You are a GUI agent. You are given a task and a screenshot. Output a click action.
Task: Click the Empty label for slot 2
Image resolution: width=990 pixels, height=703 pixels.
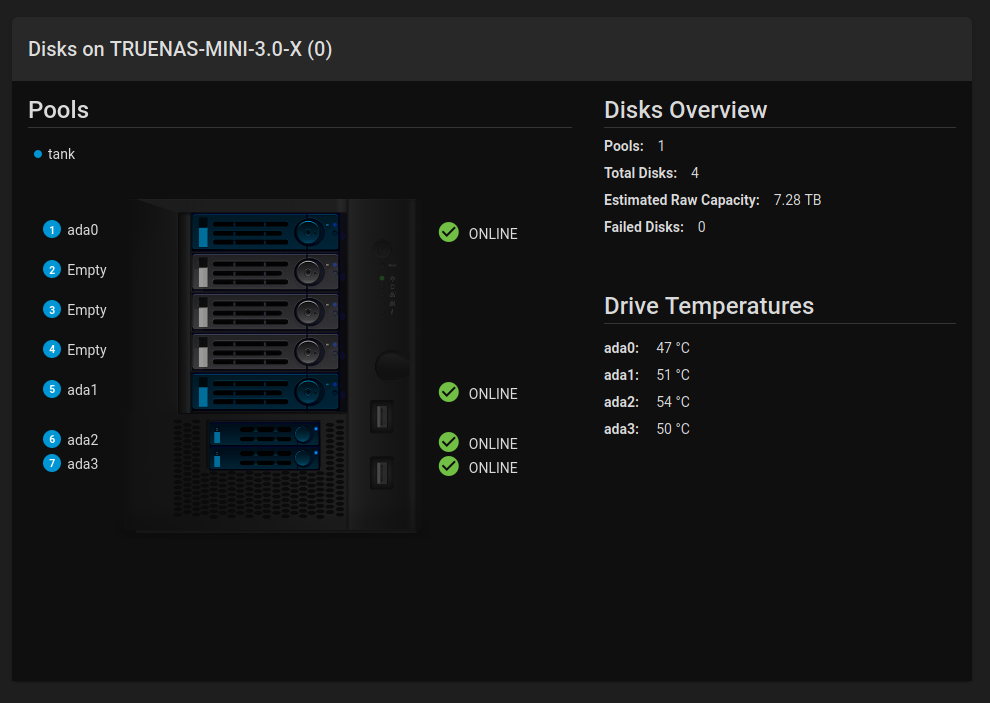[87, 270]
